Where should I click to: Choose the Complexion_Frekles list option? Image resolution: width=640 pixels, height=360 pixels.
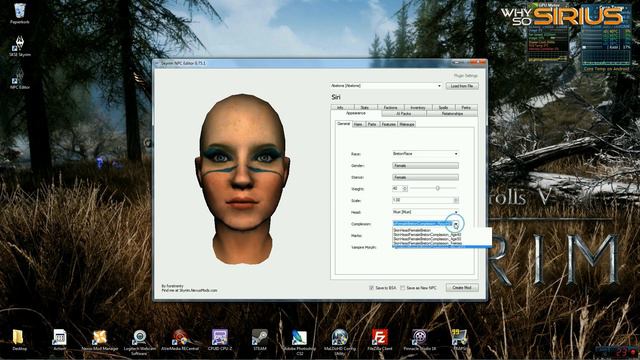pos(427,243)
